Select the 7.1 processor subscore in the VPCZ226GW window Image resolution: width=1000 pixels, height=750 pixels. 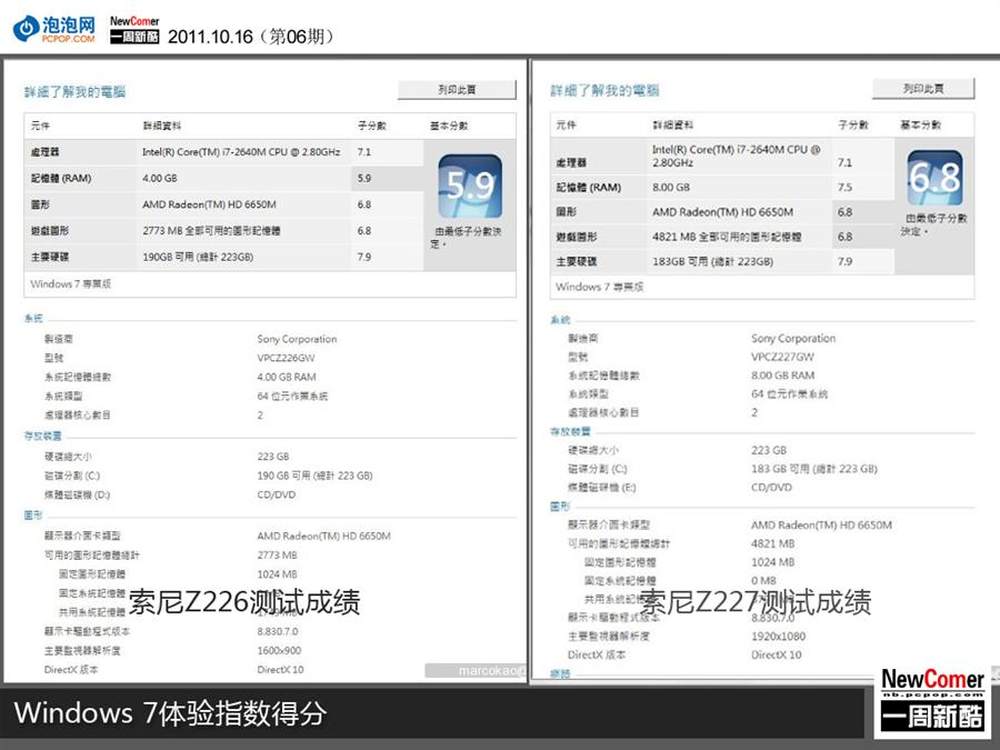coord(364,152)
